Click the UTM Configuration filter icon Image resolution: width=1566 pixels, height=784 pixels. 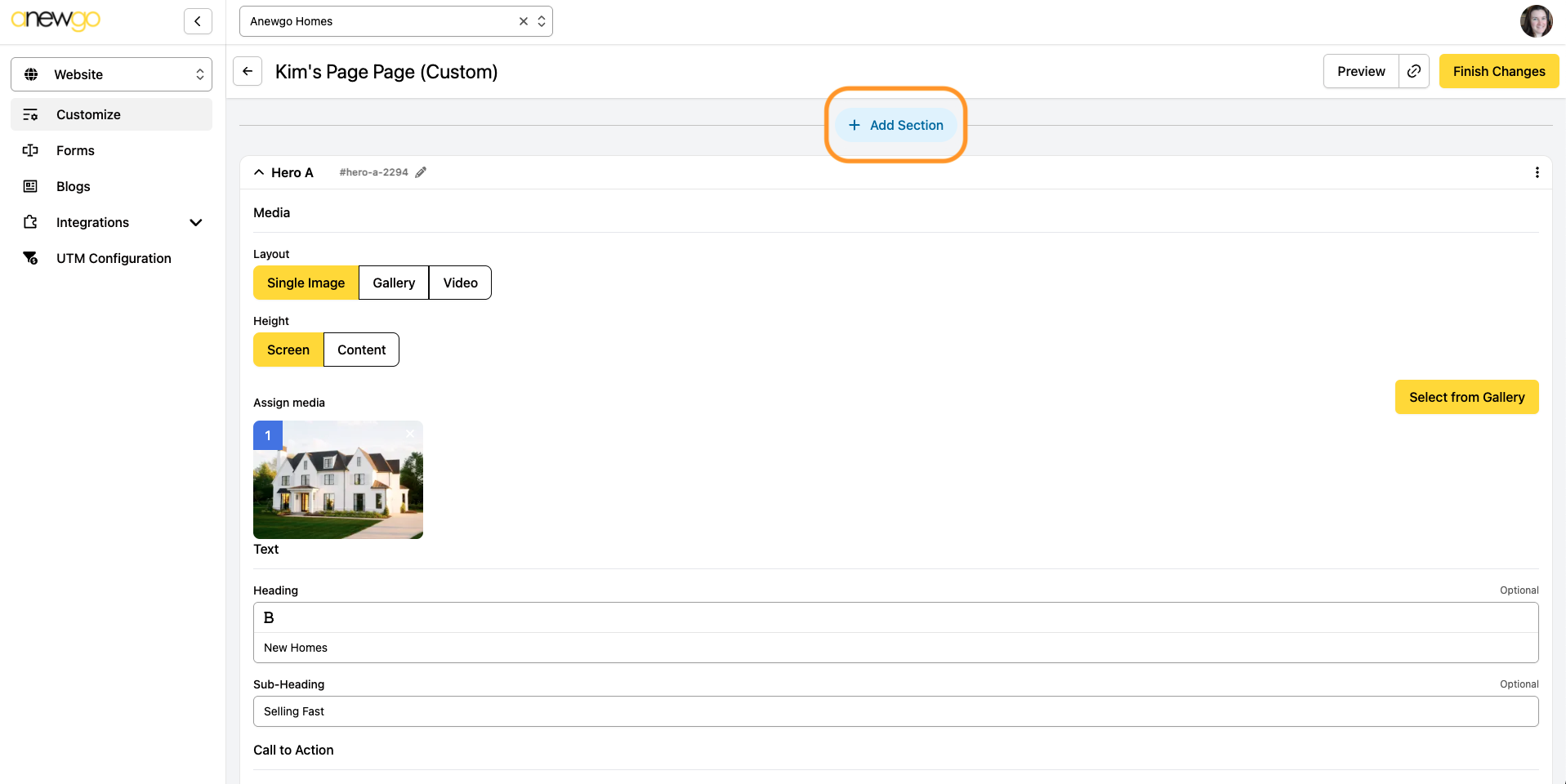coord(30,258)
